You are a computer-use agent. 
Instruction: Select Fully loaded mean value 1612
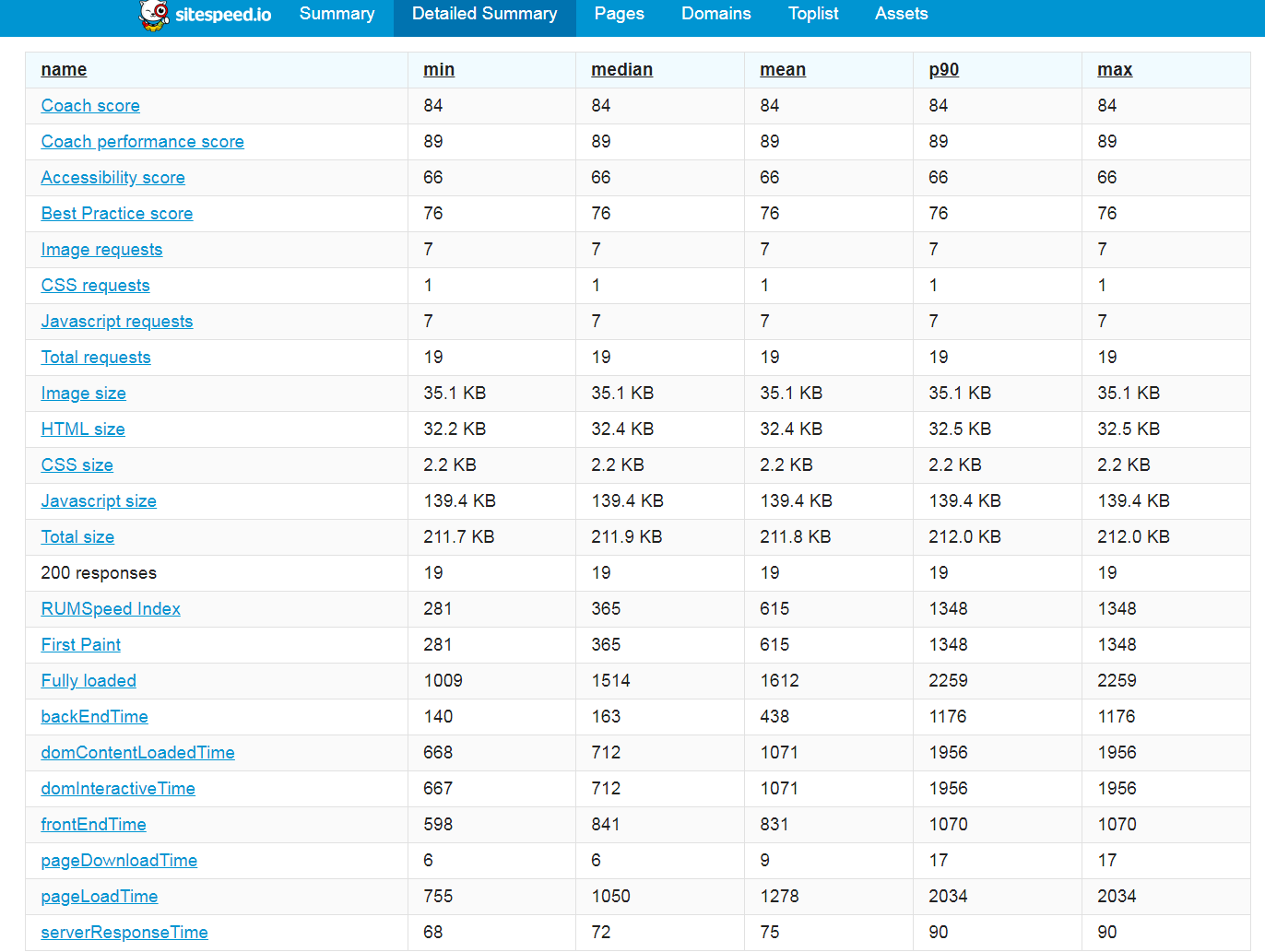click(780, 681)
